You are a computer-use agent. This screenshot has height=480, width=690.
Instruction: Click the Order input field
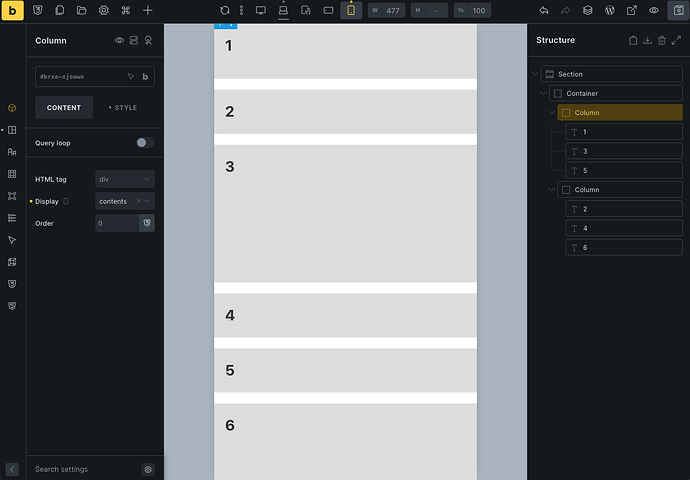click(x=117, y=223)
